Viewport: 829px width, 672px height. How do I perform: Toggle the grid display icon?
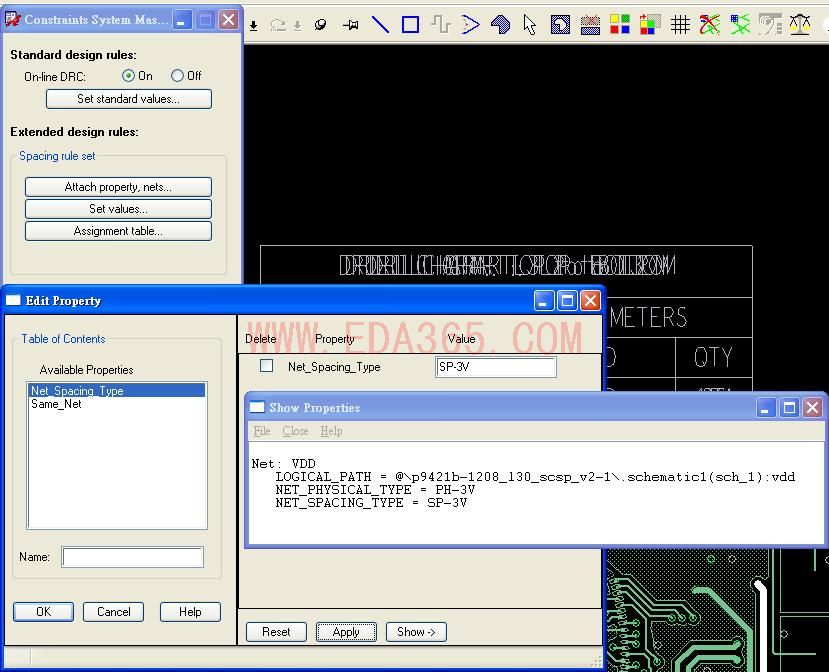pyautogui.click(x=680, y=25)
